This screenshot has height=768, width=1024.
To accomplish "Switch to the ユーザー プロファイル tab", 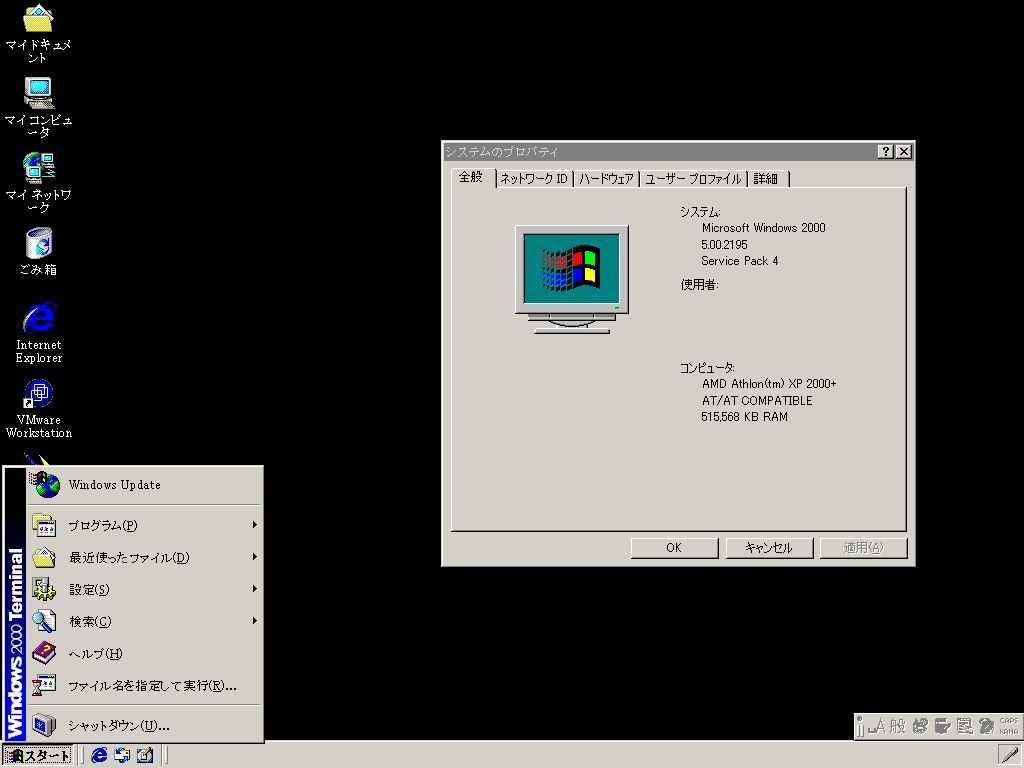I will pyautogui.click(x=694, y=178).
